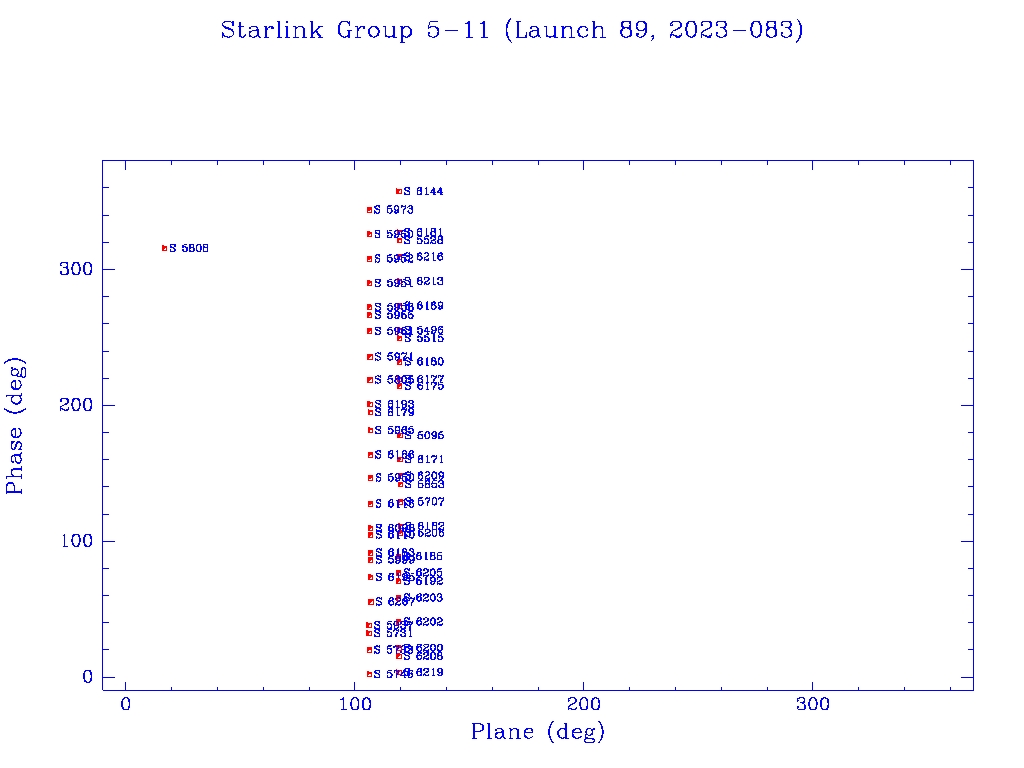Click the "S 5515" label
The image size is (1024, 768).
pyautogui.click(x=424, y=338)
